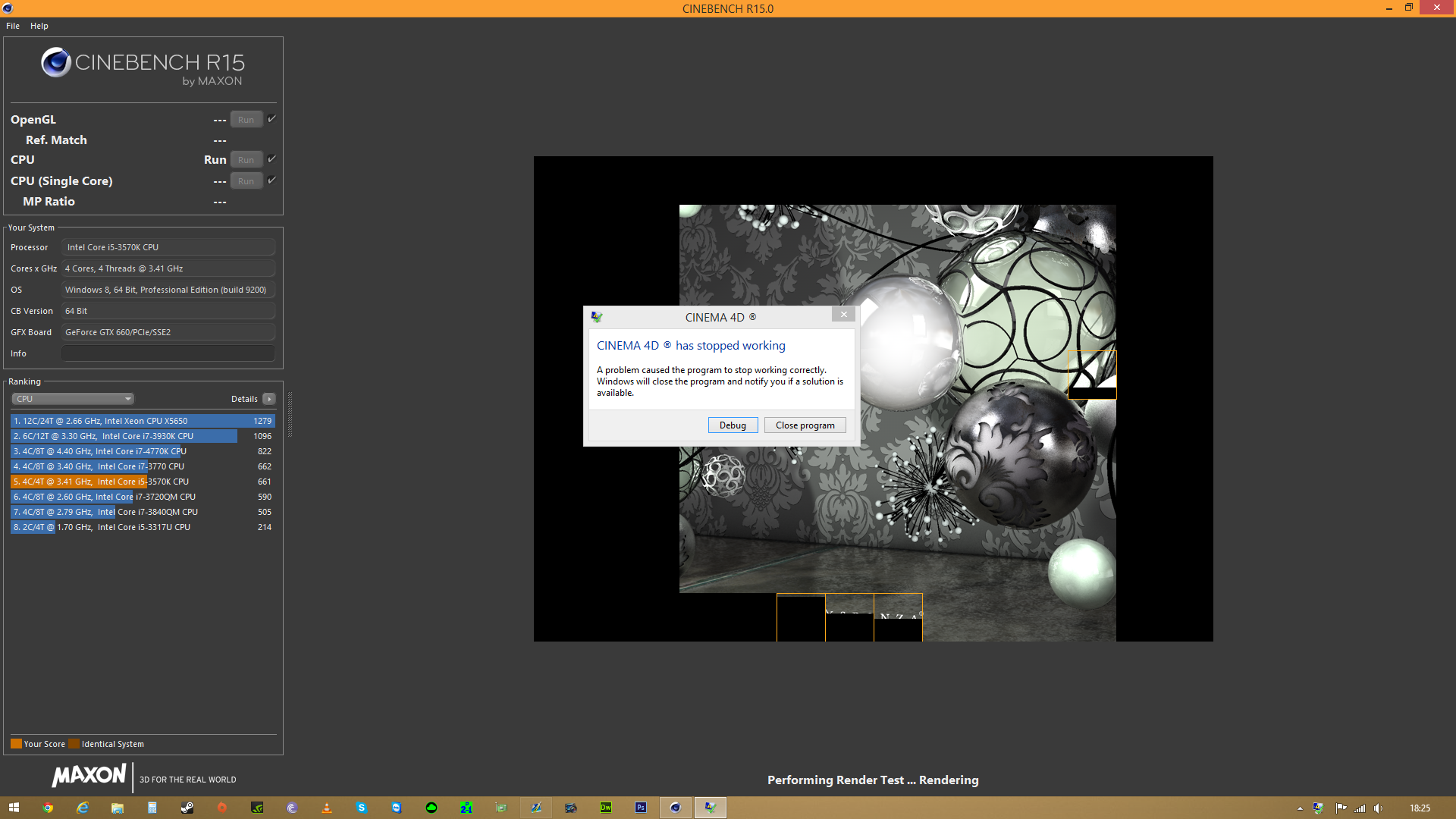
Task: Open the Help menu
Action: pos(39,26)
